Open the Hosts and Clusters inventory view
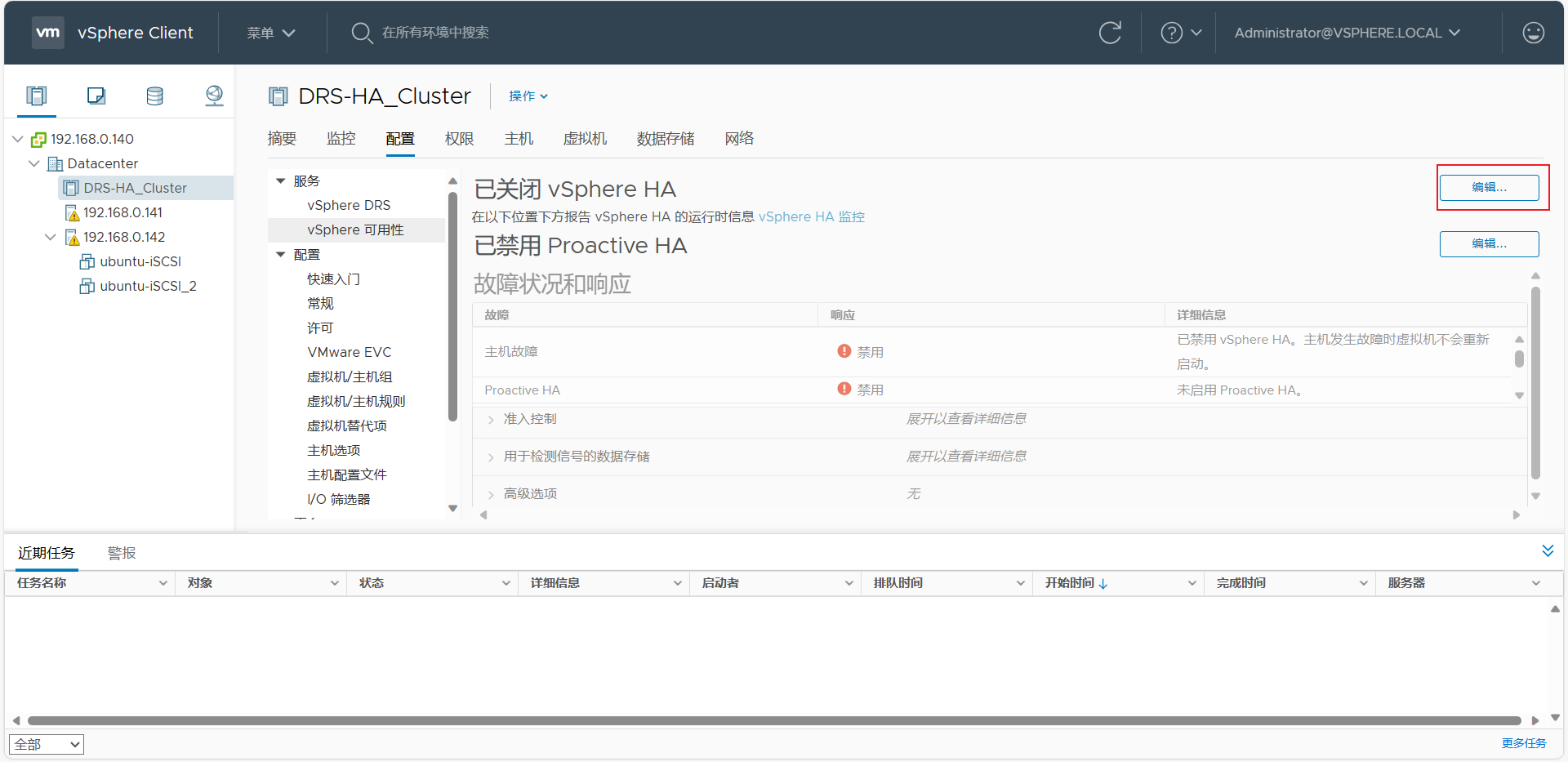The image size is (1568, 762). [37, 96]
